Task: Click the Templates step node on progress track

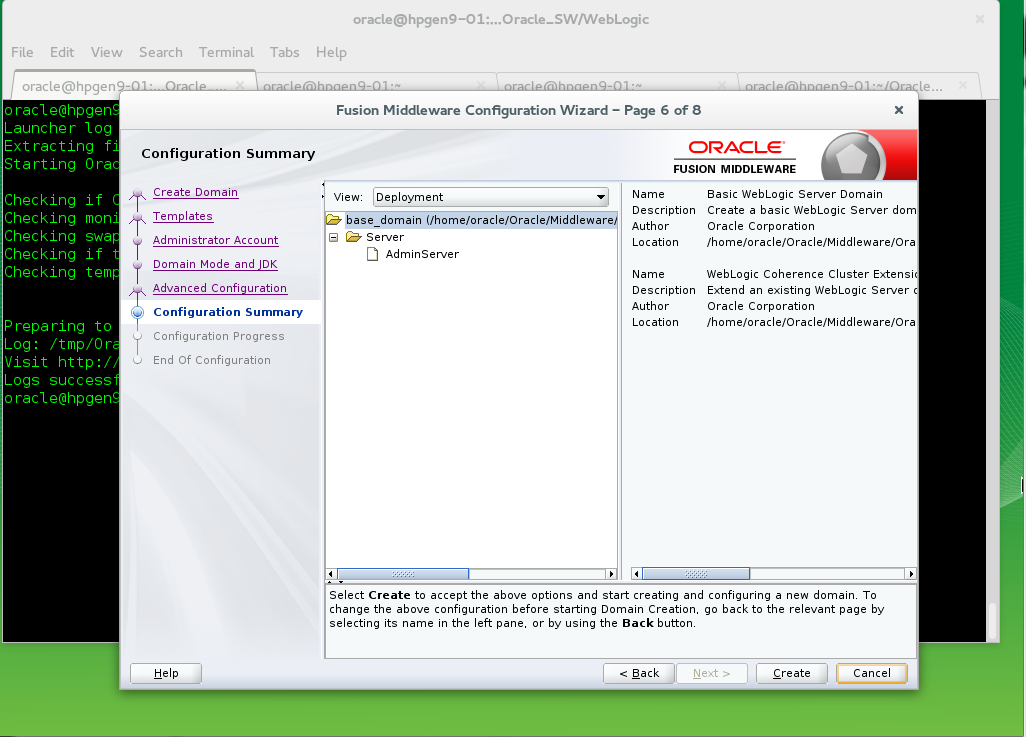Action: [137, 216]
